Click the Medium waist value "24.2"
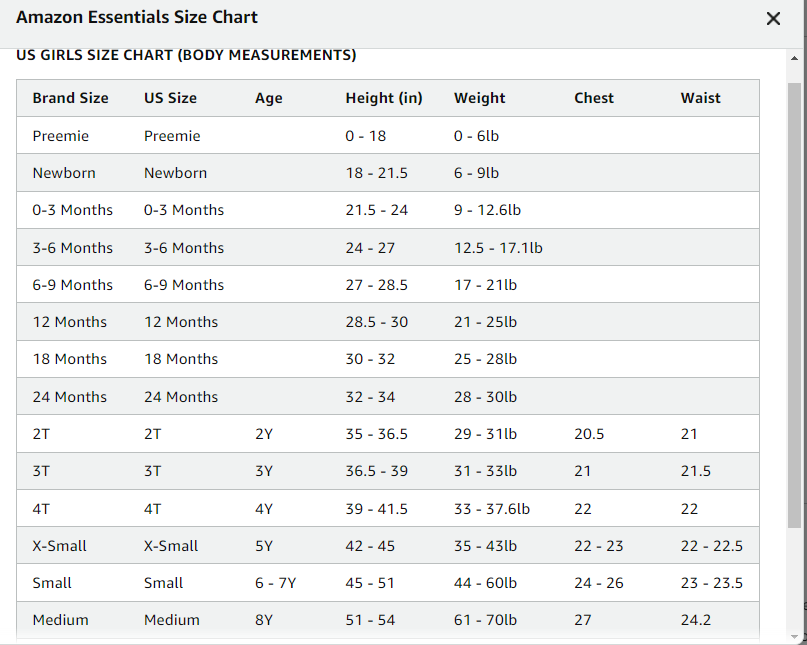Screen dimensions: 807x645 [696, 620]
